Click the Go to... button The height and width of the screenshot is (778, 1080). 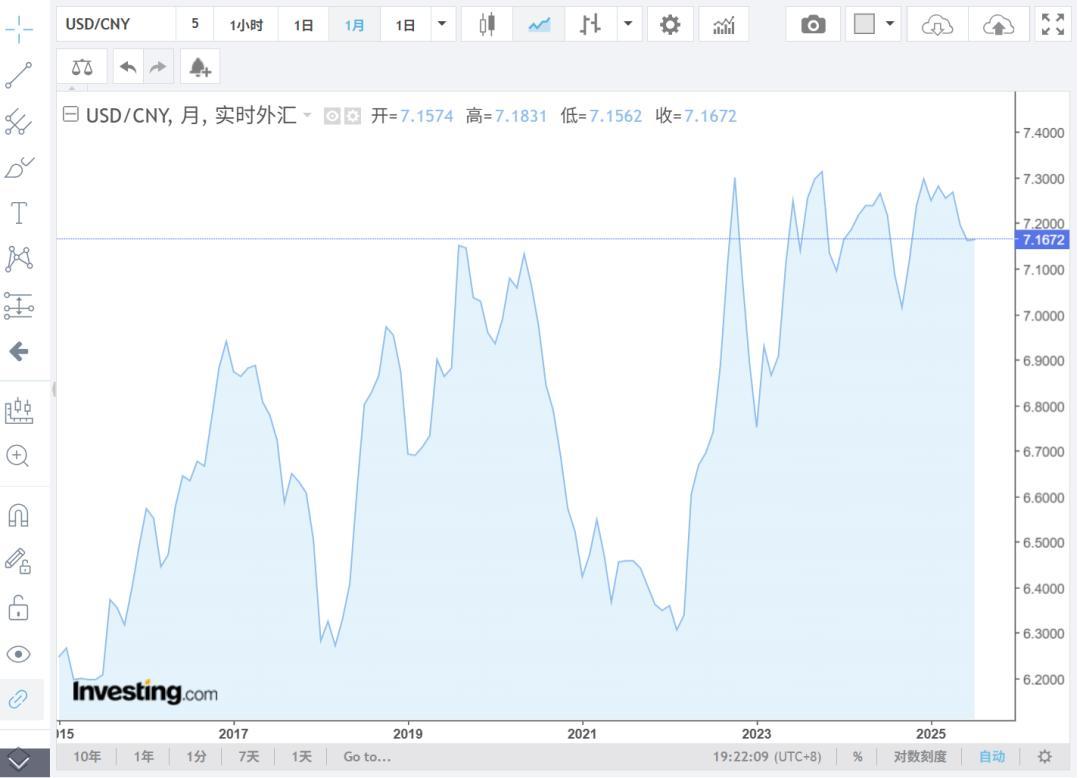[367, 757]
